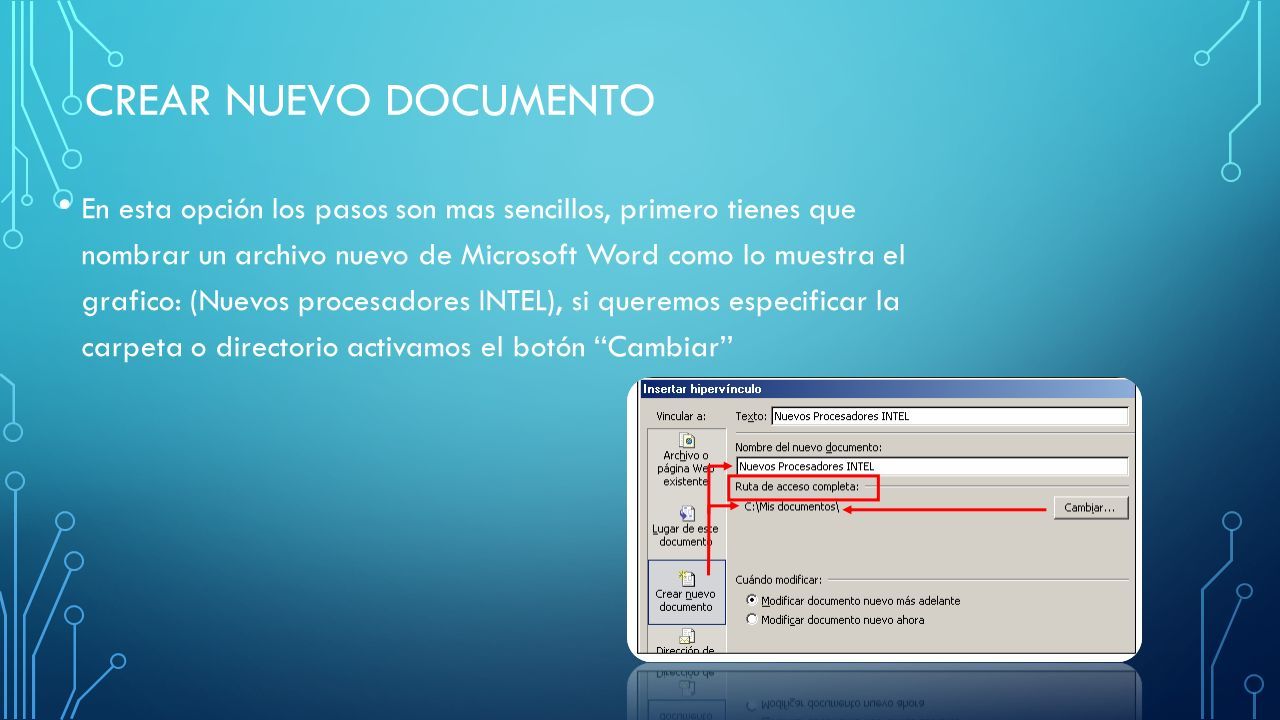1280x720 pixels.
Task: Focus the 'Texto' input field
Action: click(950, 416)
